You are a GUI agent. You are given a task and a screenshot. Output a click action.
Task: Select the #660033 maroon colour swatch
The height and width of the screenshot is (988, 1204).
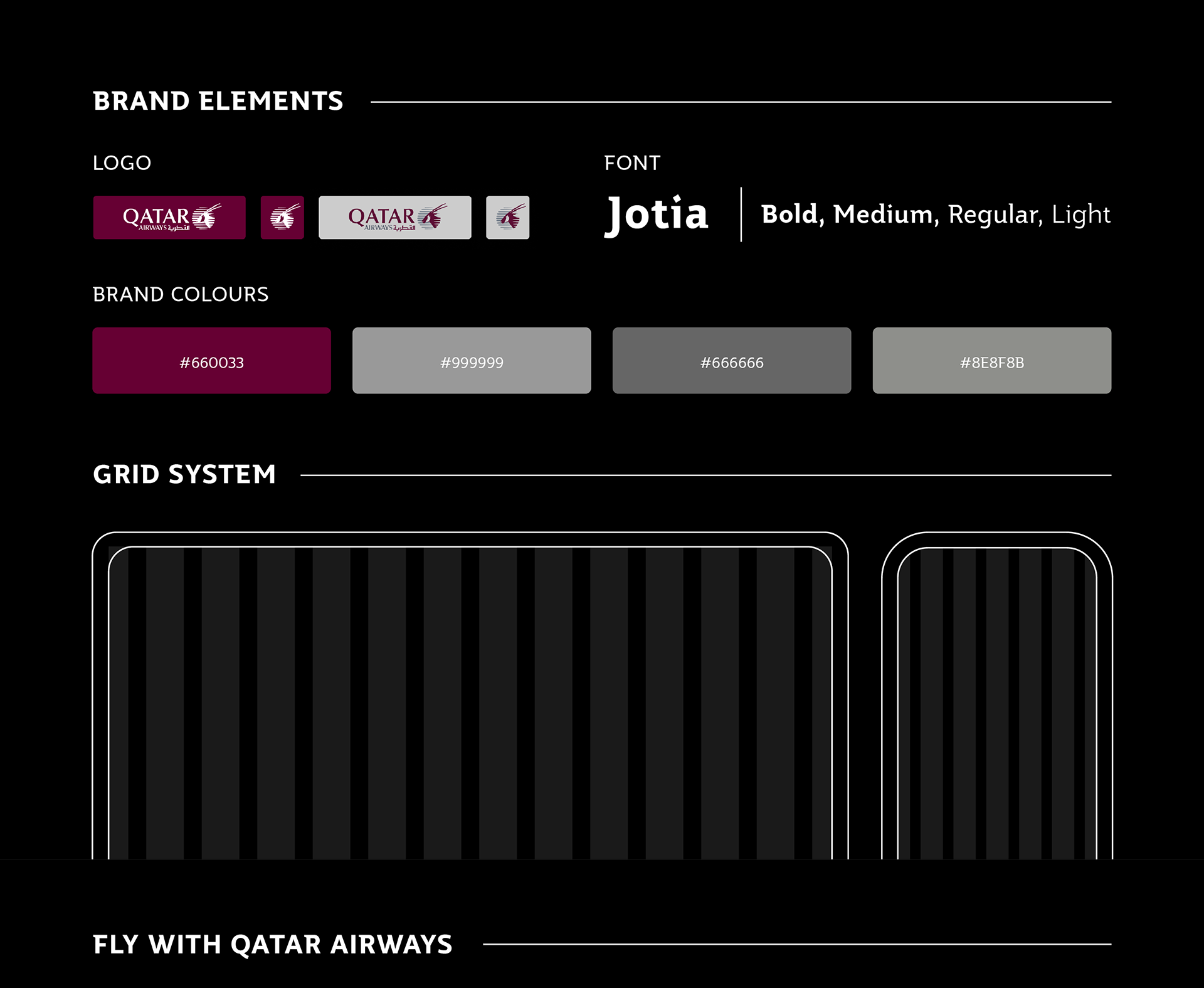tap(212, 361)
